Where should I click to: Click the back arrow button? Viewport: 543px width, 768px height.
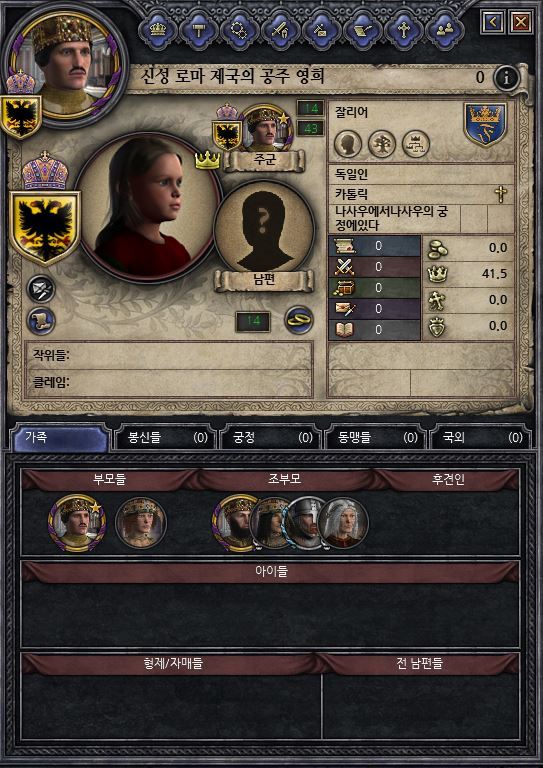coord(492,22)
